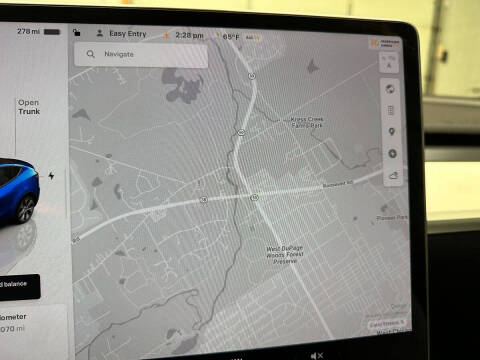Tap the Pioneer Park map label
Image resolution: width=480 pixels, height=360 pixels.
coord(392,218)
